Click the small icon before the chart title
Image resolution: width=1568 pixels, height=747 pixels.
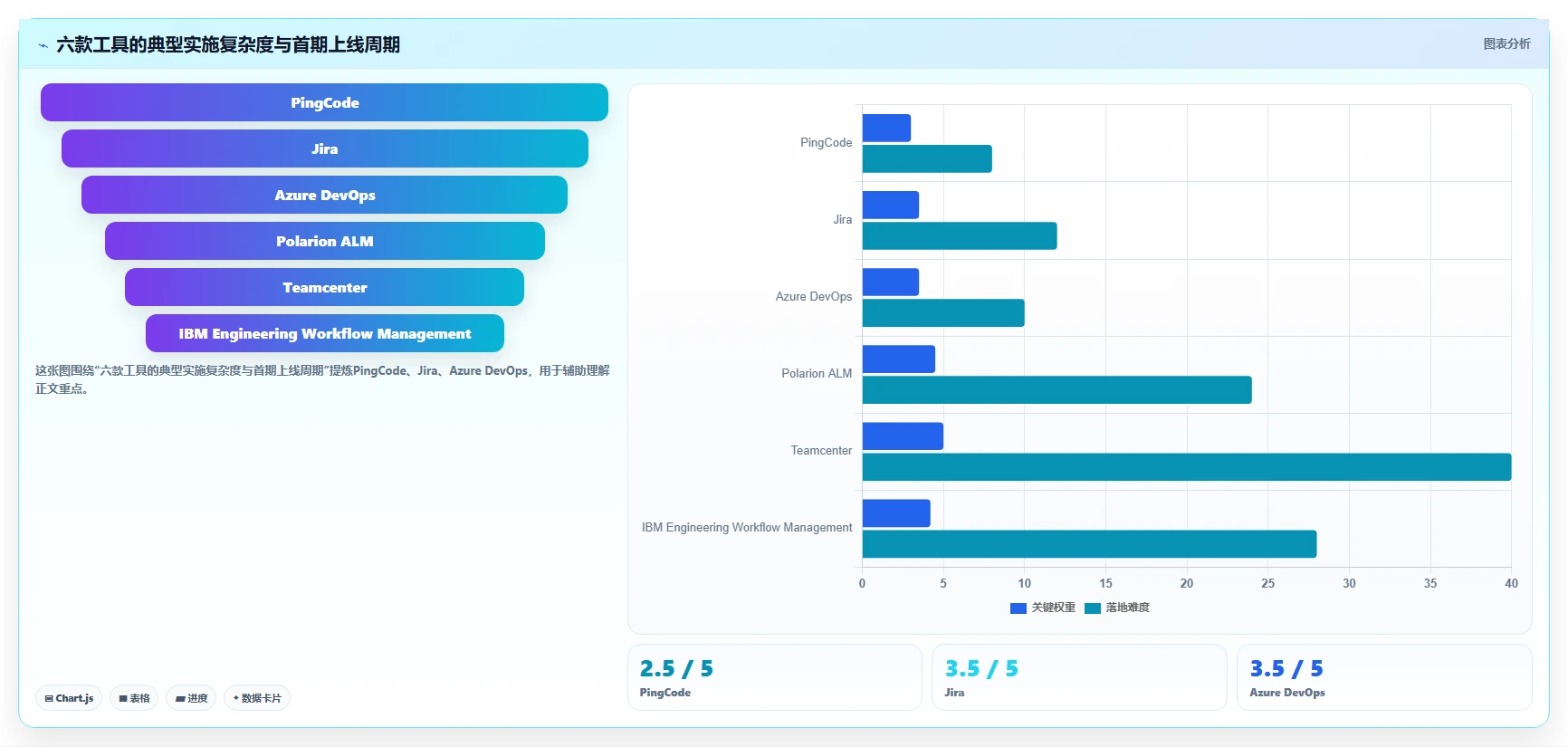43,45
